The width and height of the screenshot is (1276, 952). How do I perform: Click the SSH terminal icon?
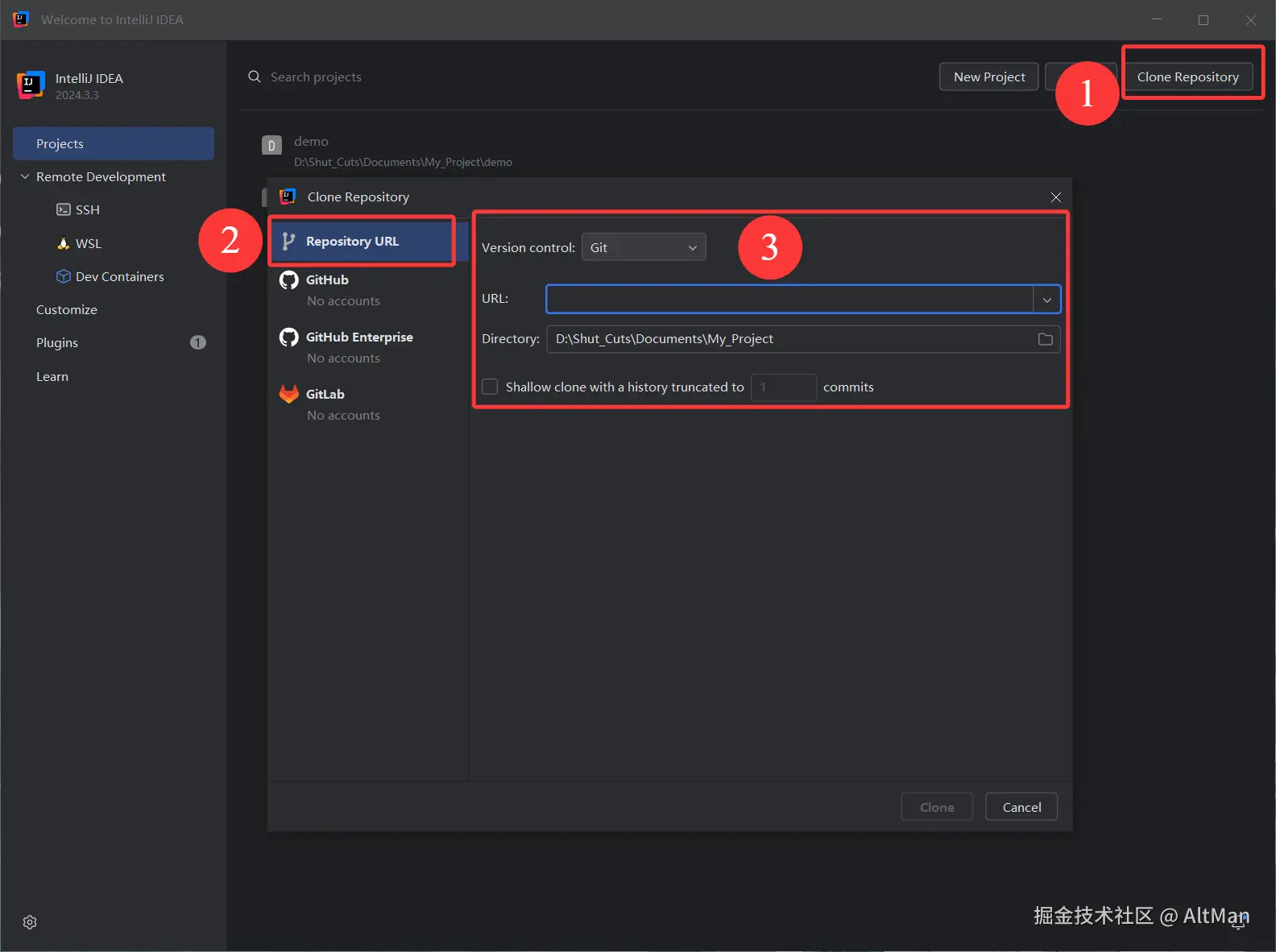point(64,209)
